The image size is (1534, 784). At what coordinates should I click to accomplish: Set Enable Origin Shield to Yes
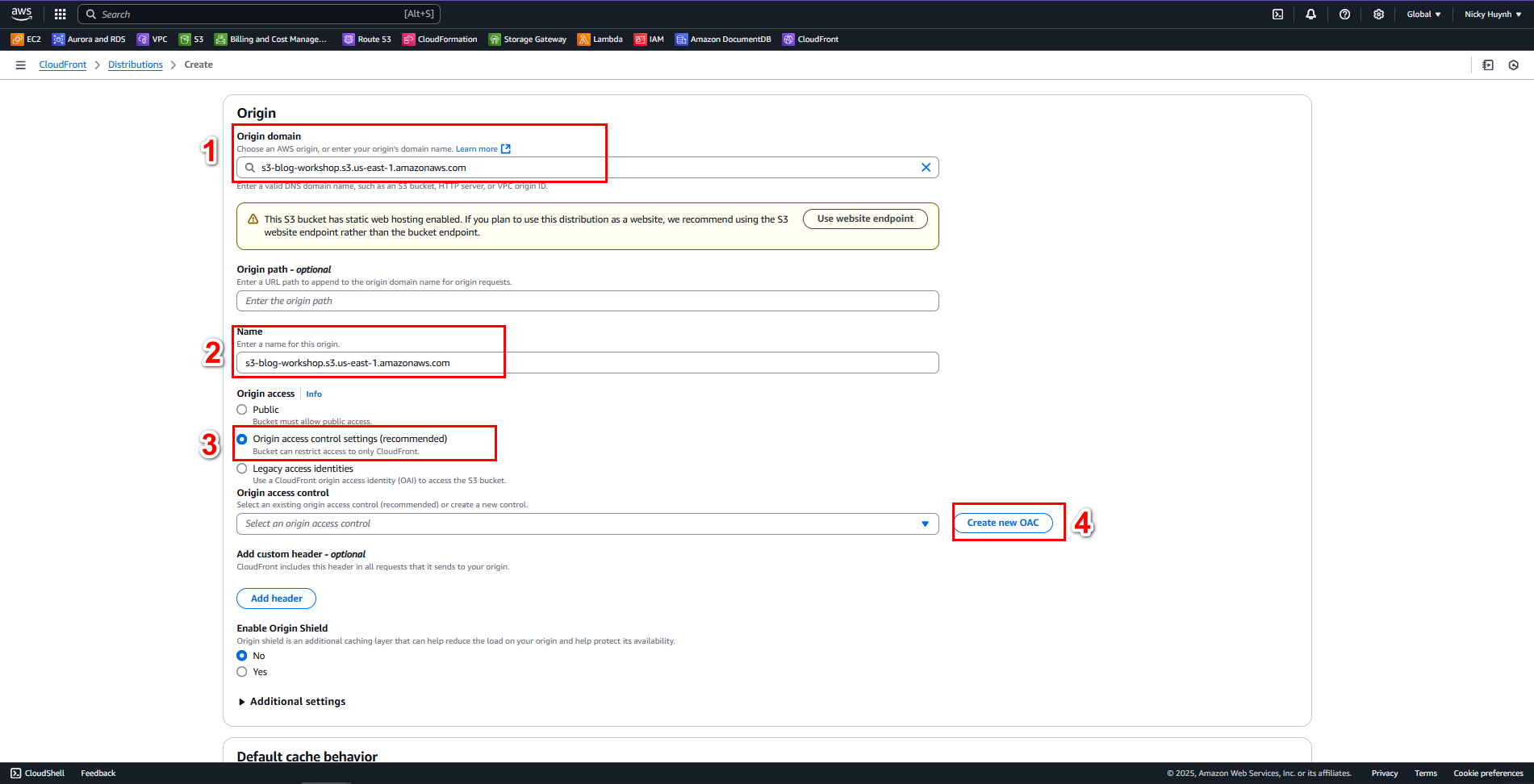242,672
